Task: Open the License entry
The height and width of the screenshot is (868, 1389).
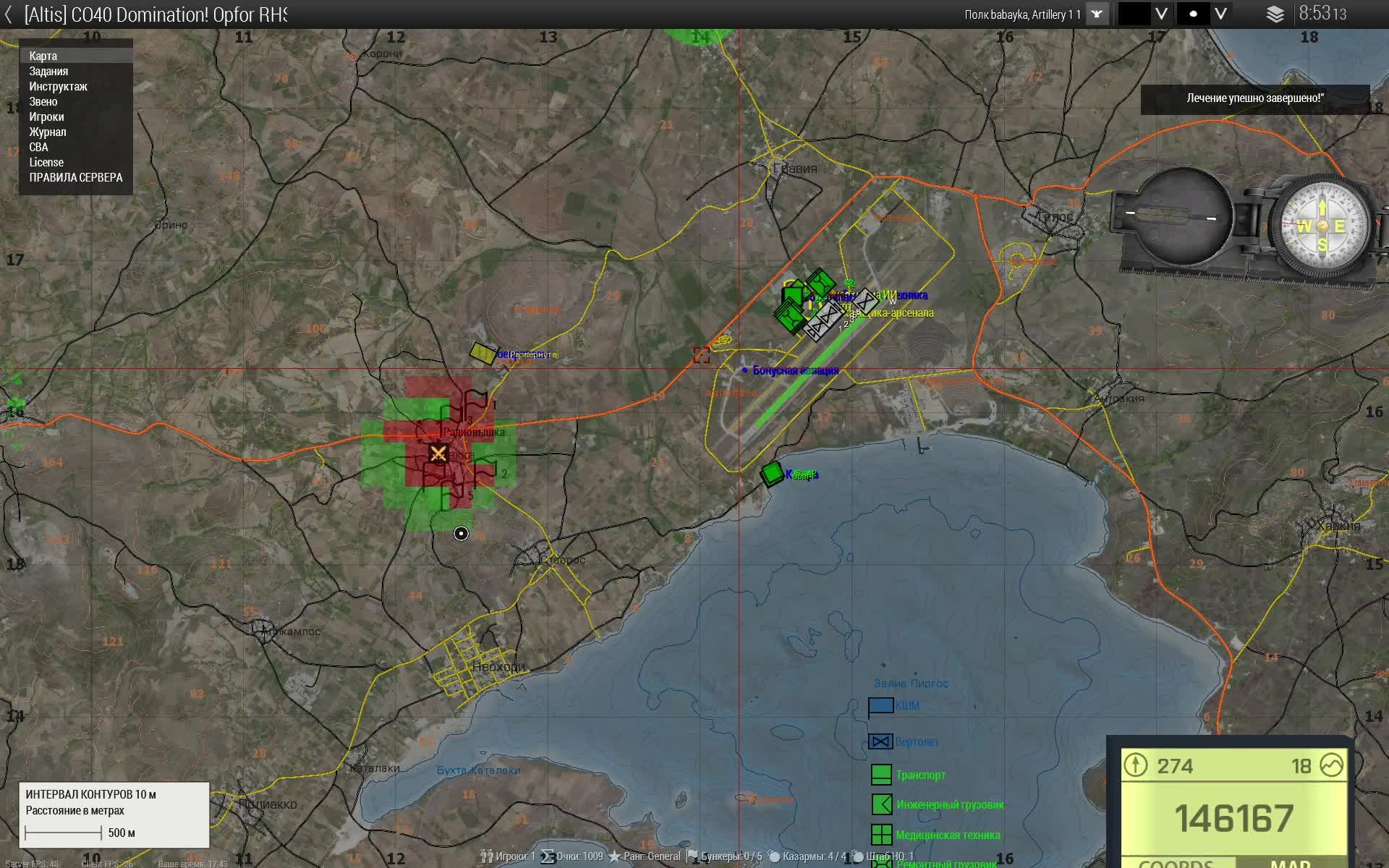Action: (76, 162)
